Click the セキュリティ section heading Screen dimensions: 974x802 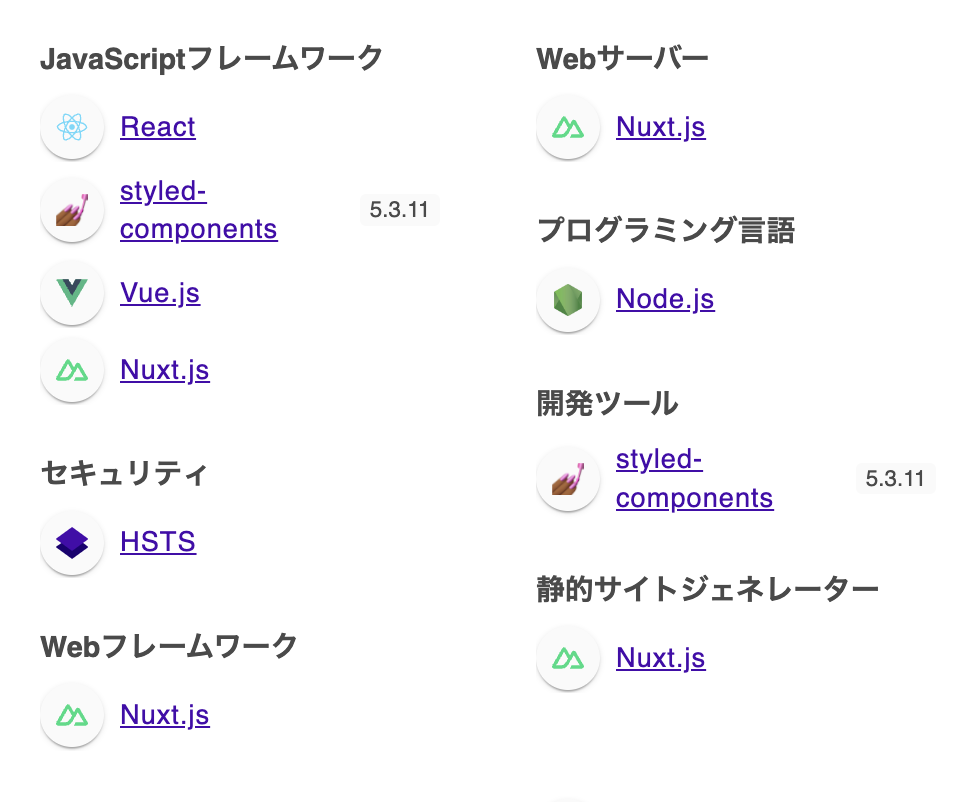(122, 474)
